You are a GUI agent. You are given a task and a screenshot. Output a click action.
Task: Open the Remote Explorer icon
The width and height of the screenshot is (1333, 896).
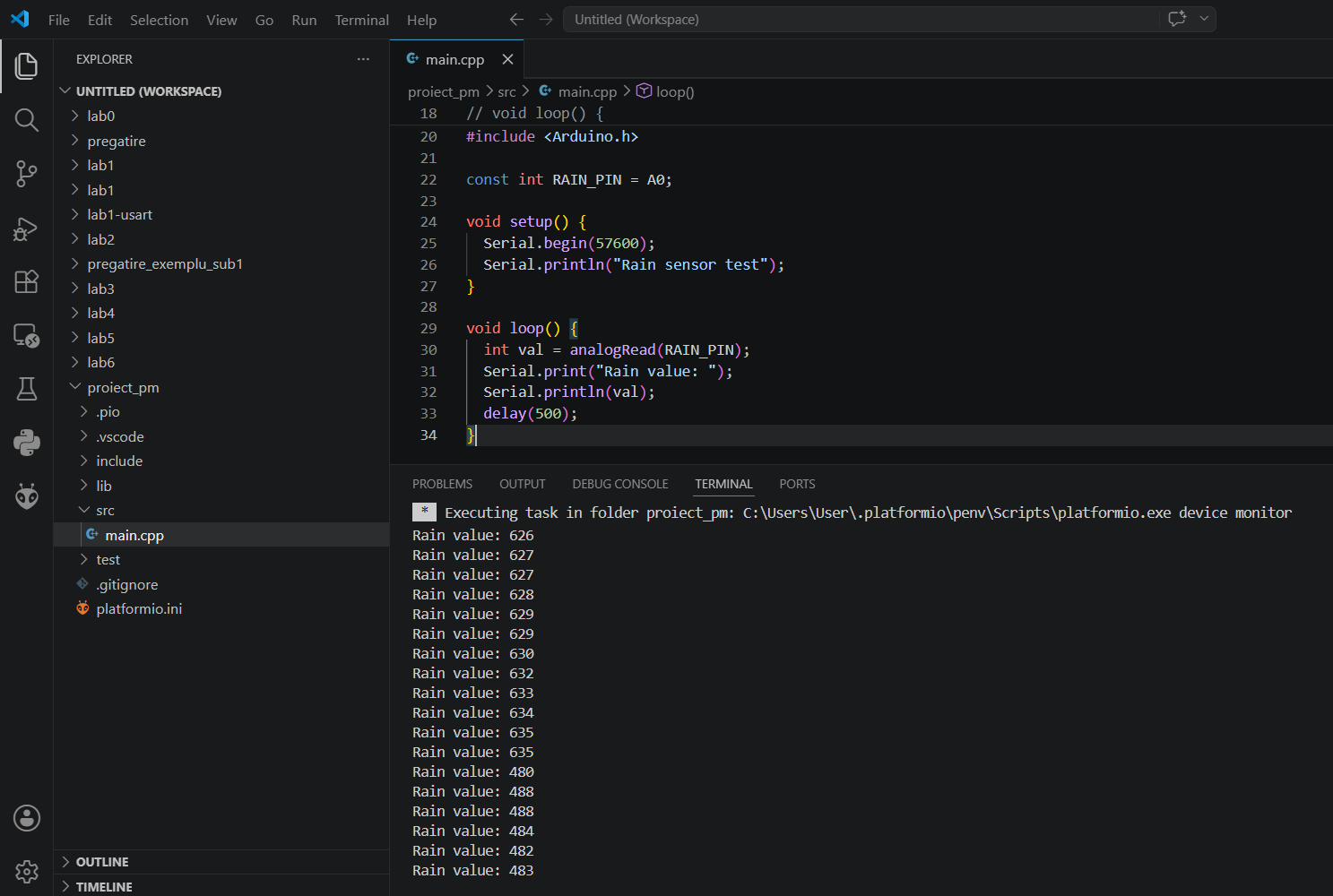point(27,335)
